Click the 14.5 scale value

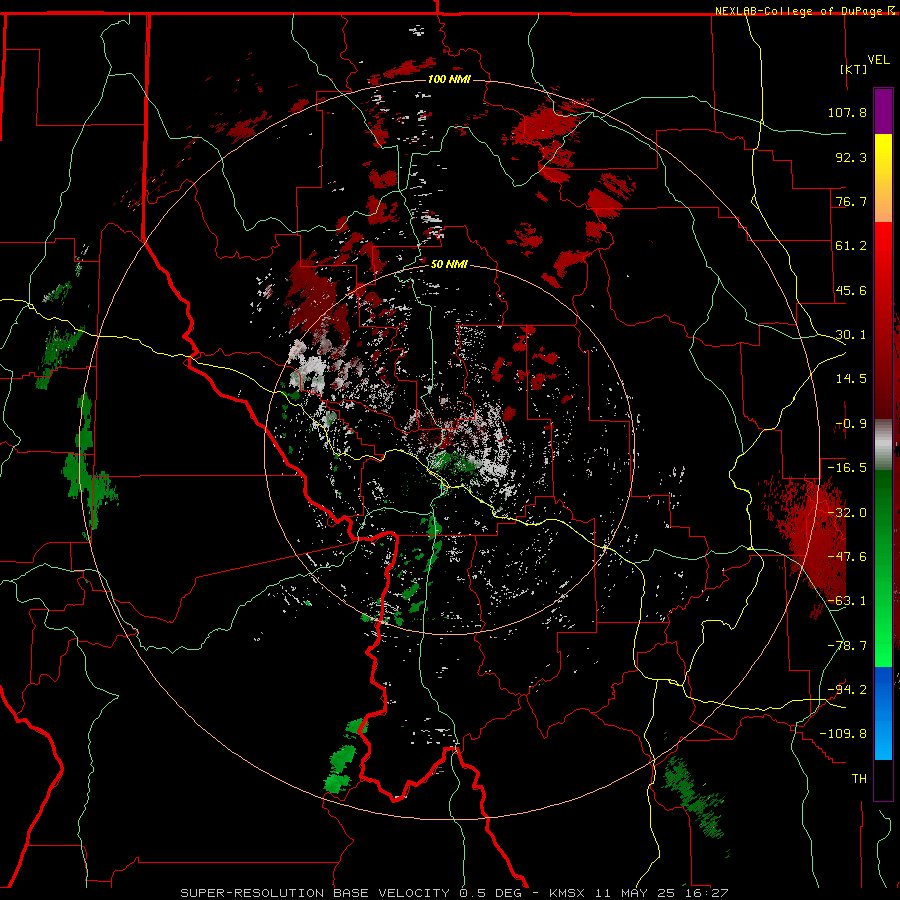point(851,379)
